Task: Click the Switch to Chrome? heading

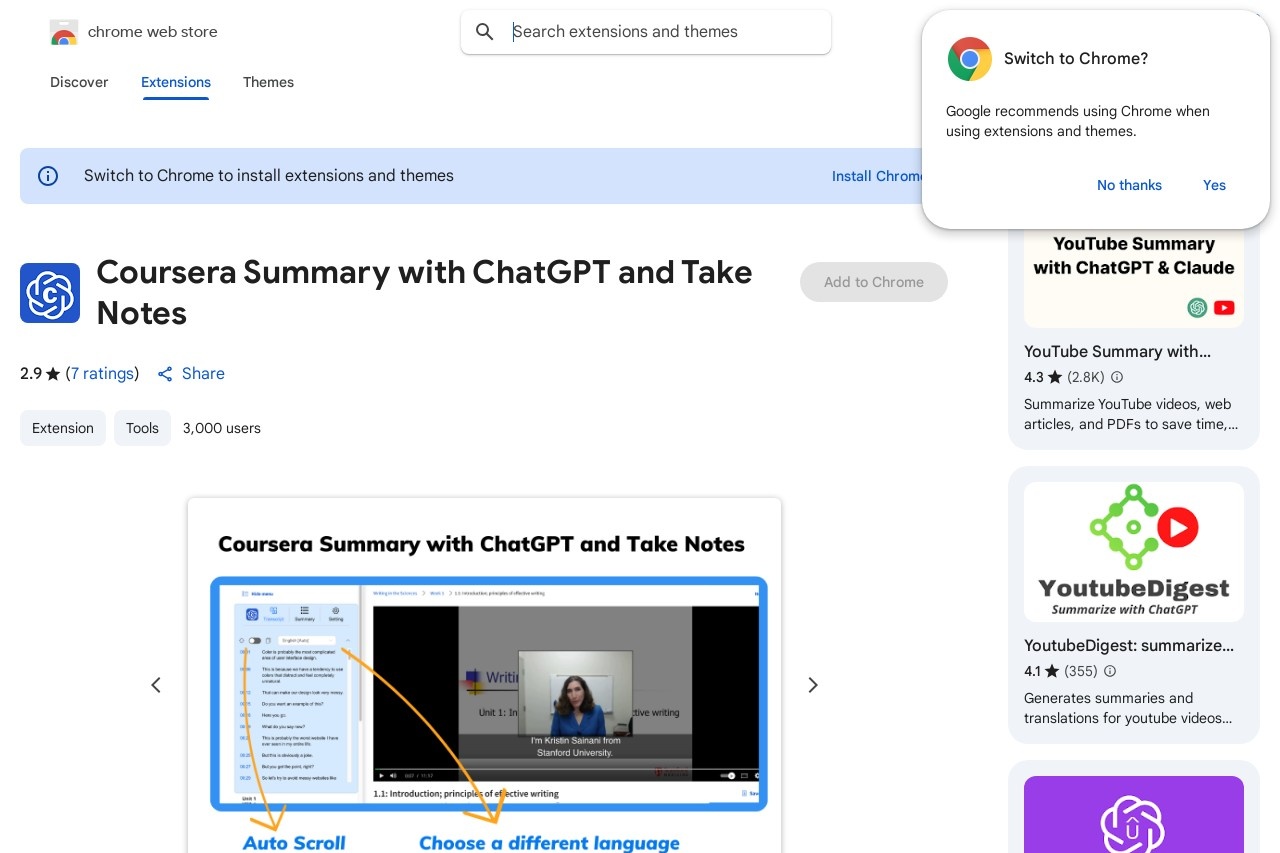Action: (x=1076, y=59)
